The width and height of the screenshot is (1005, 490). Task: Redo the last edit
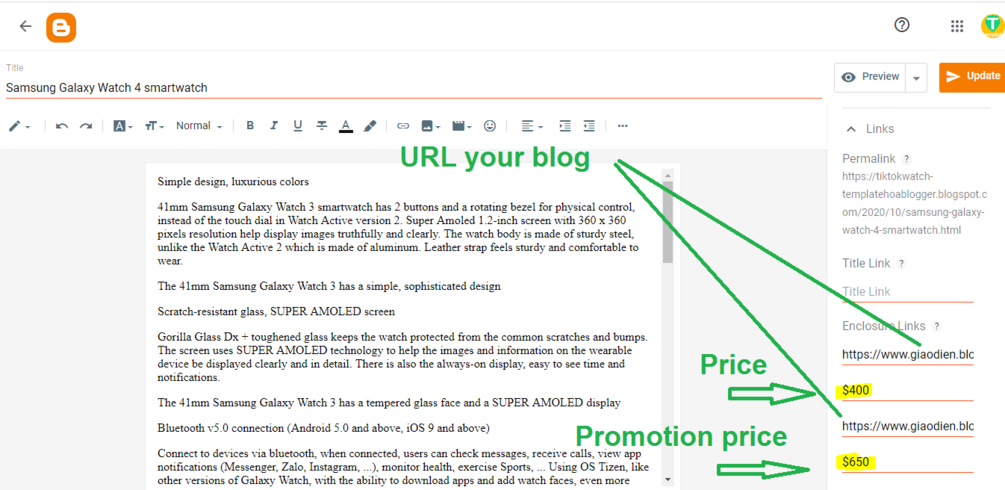tap(86, 126)
